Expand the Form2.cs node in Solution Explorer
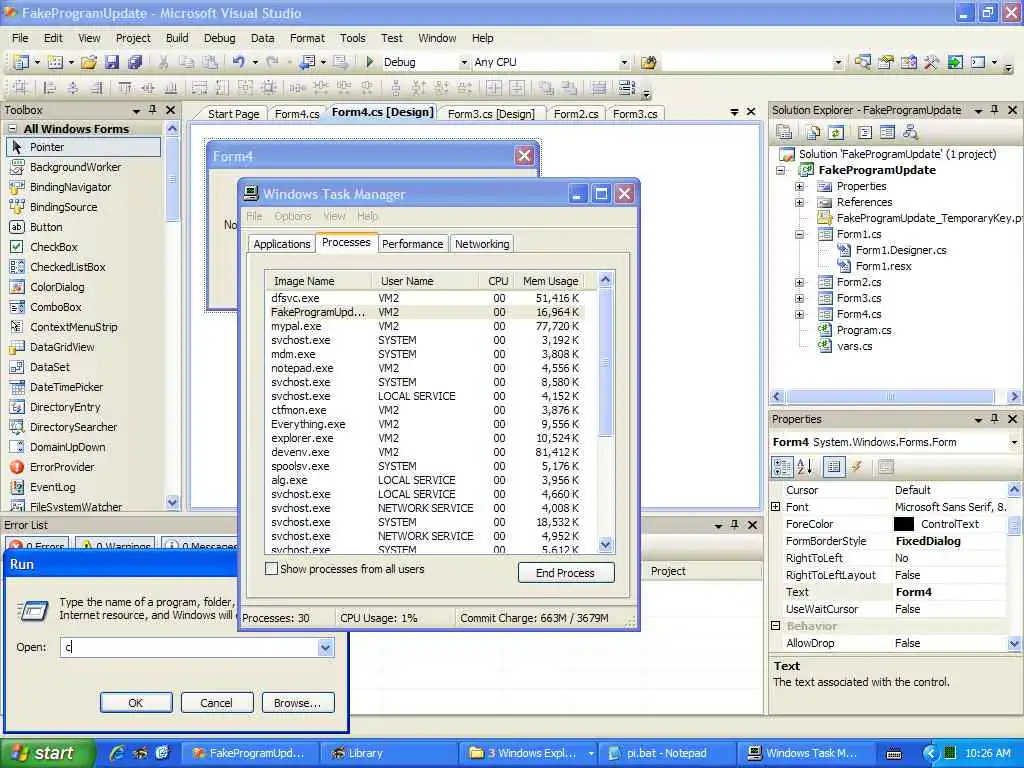 tap(799, 283)
